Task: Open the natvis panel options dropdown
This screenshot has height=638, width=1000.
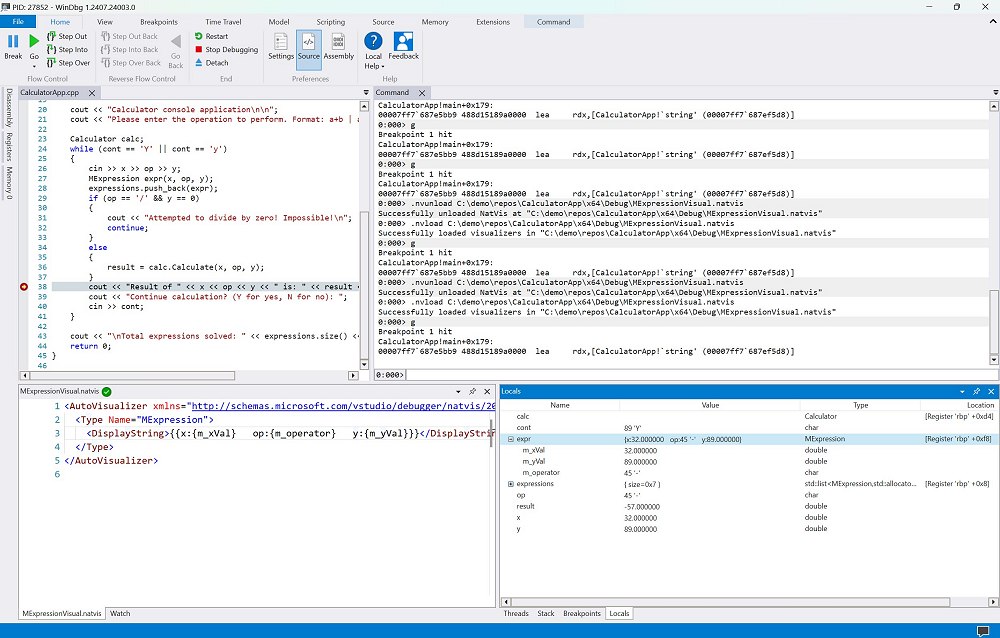Action: [x=459, y=392]
